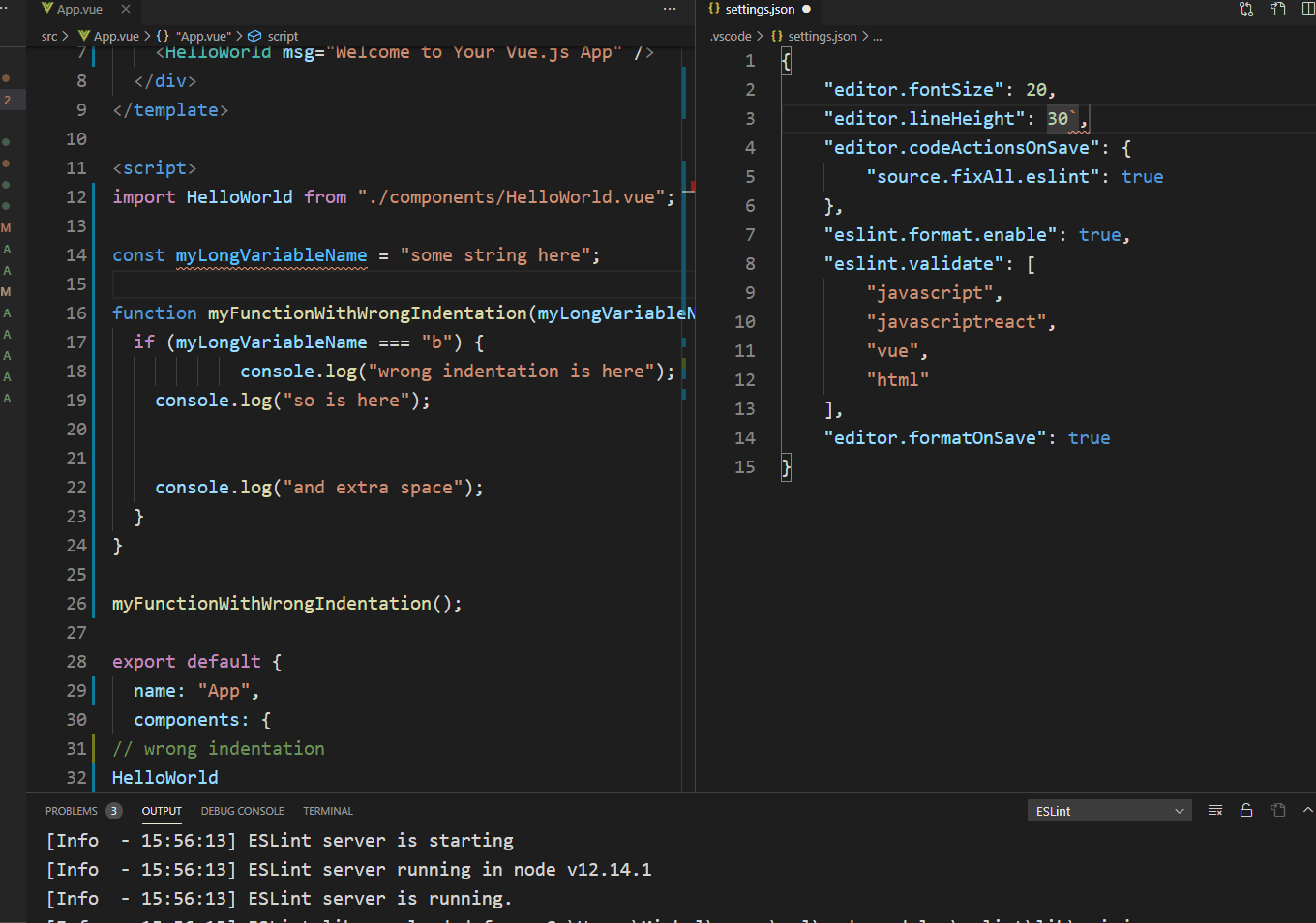Click the Open Settings UI file icon
1316x923 pixels.
[x=1278, y=9]
